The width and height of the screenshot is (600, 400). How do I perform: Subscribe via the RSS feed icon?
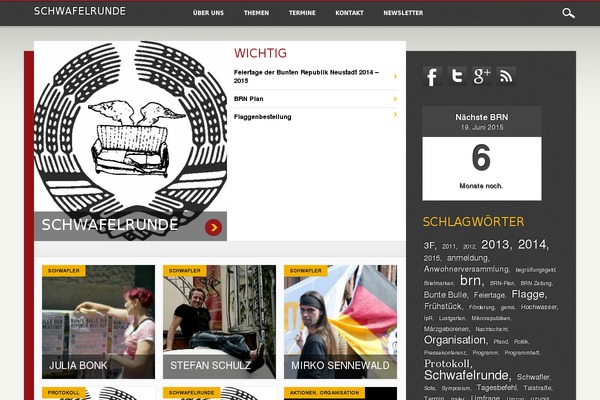(x=506, y=76)
